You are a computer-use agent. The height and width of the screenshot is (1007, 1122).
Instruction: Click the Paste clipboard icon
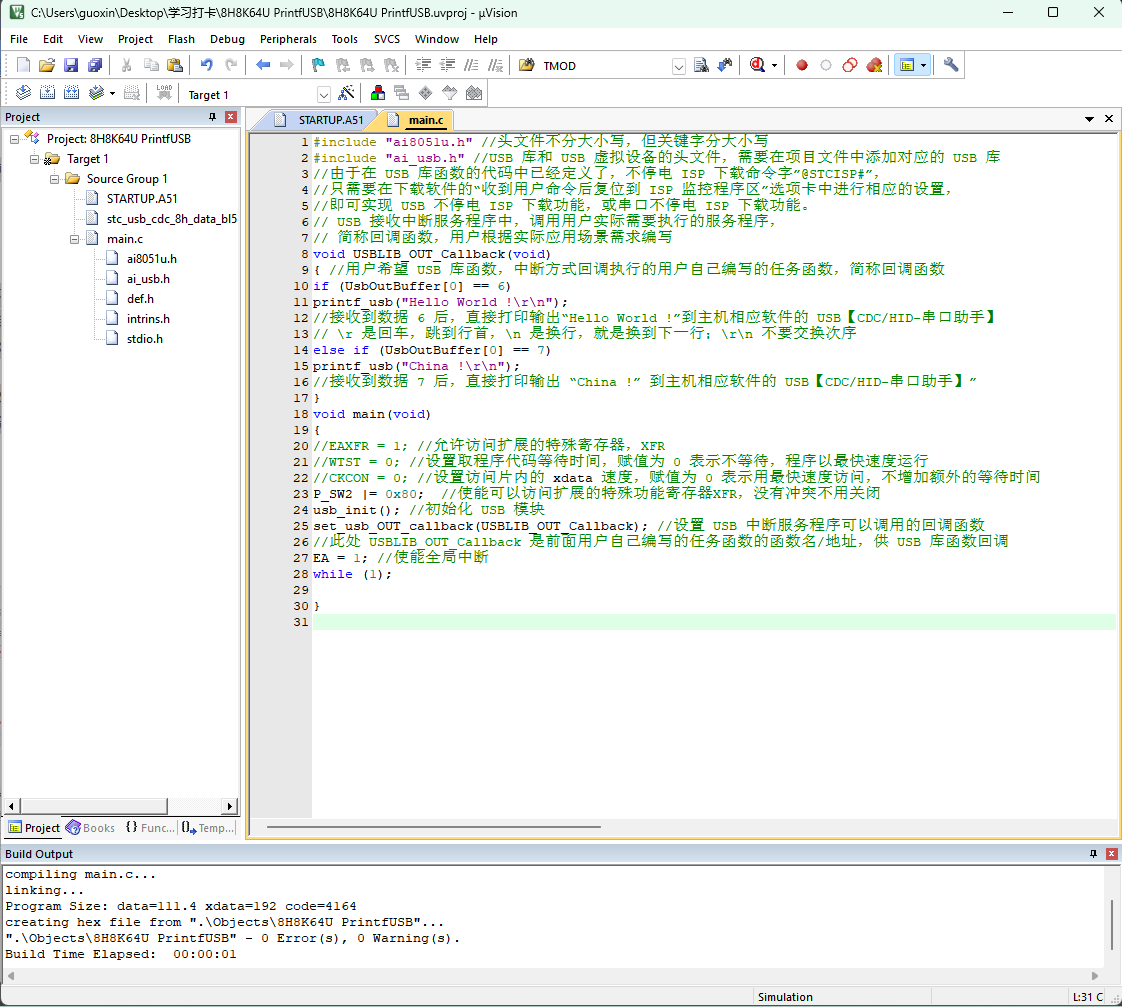click(175, 65)
